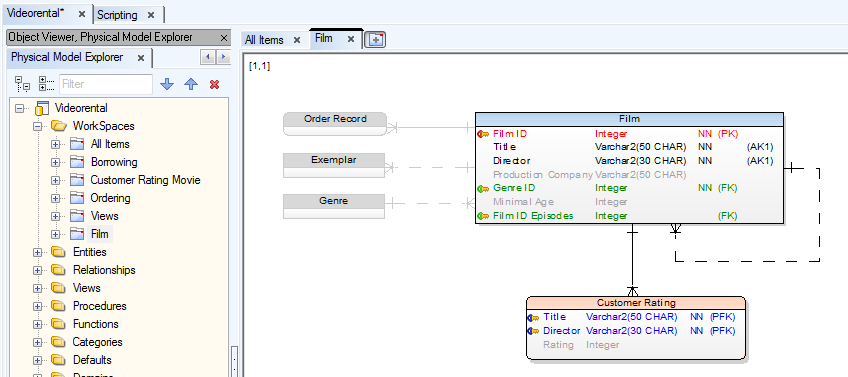Select the Exemplar entity box

tap(334, 166)
